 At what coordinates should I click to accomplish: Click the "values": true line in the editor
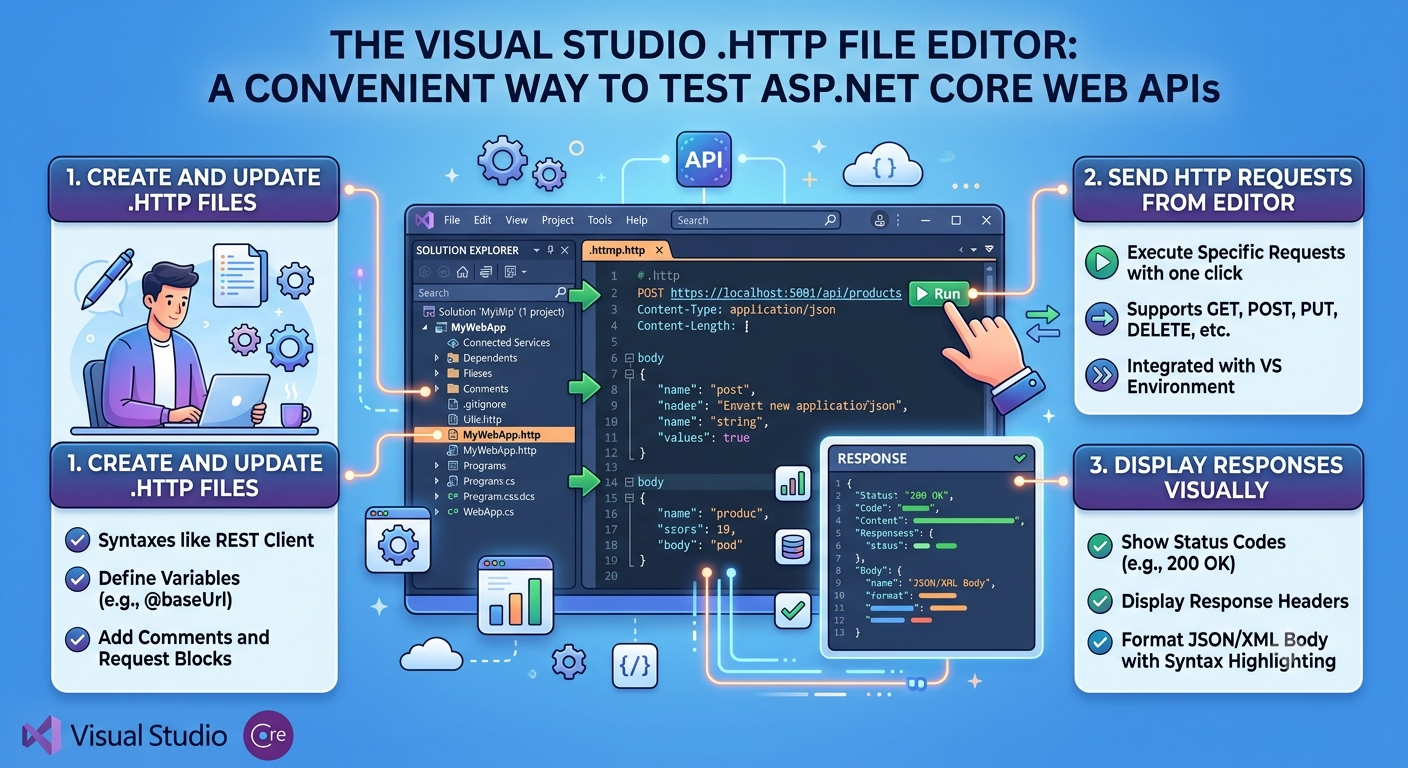(704, 437)
